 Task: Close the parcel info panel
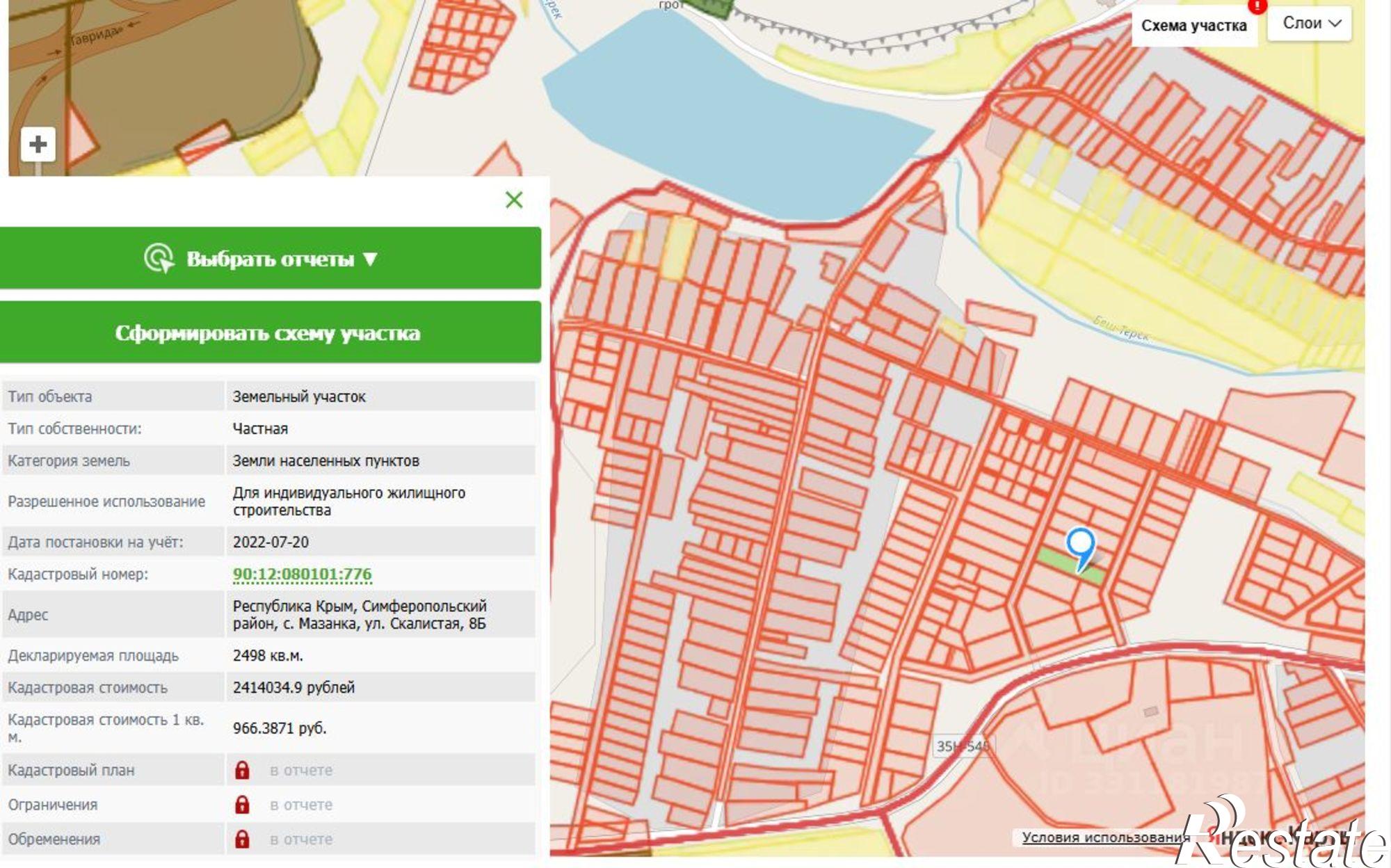[514, 200]
